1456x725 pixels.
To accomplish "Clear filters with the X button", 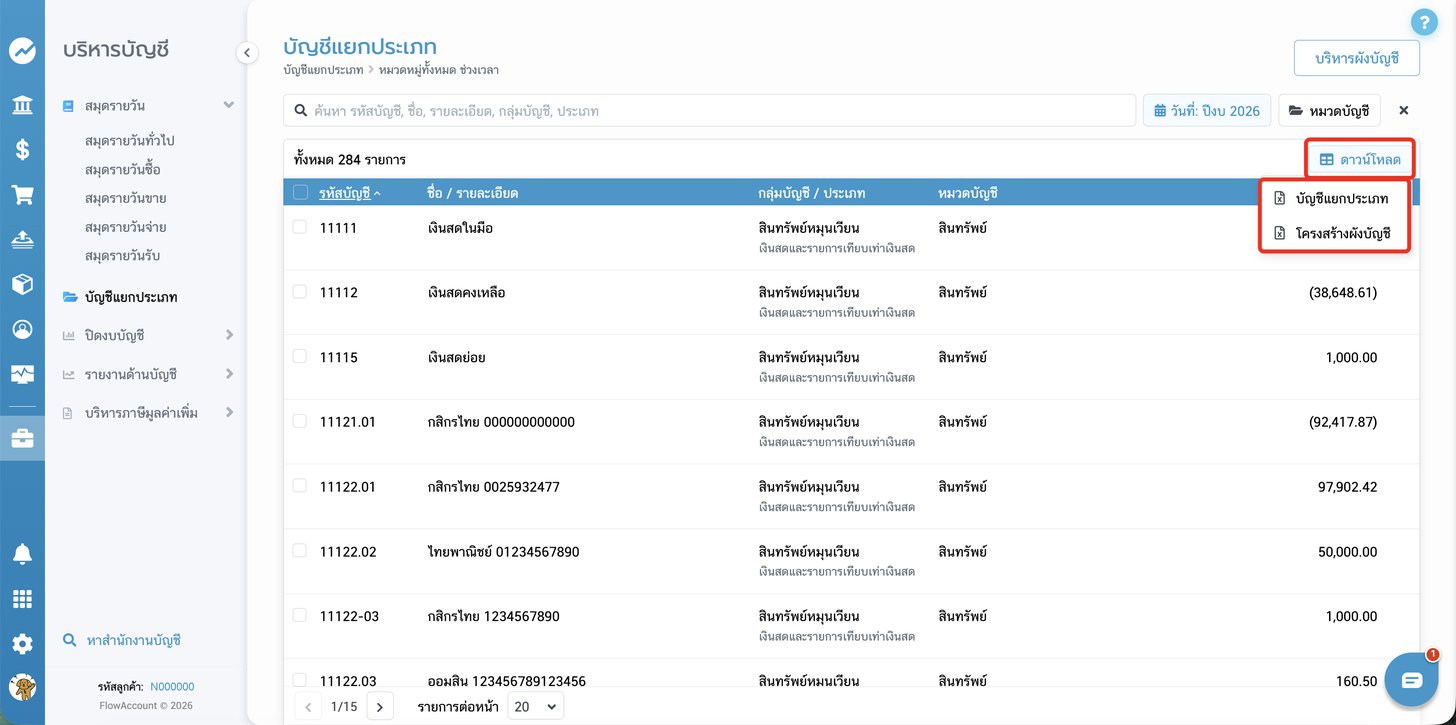I will (1403, 110).
